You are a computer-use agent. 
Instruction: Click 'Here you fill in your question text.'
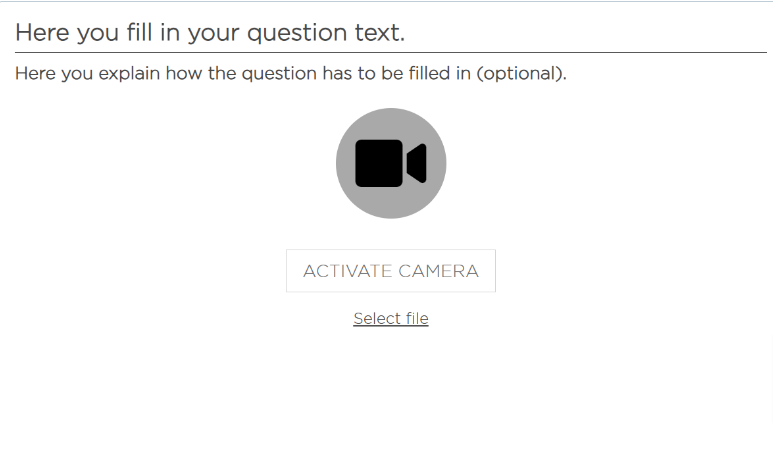[210, 33]
